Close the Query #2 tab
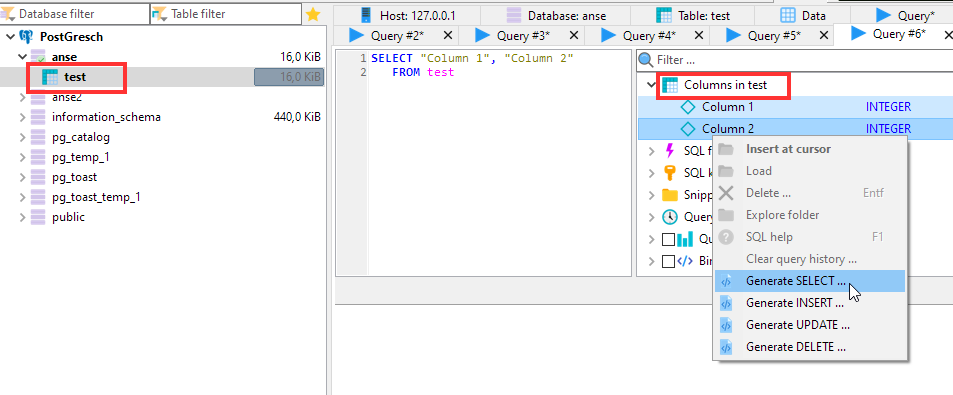This screenshot has width=953, height=395. click(x=447, y=36)
